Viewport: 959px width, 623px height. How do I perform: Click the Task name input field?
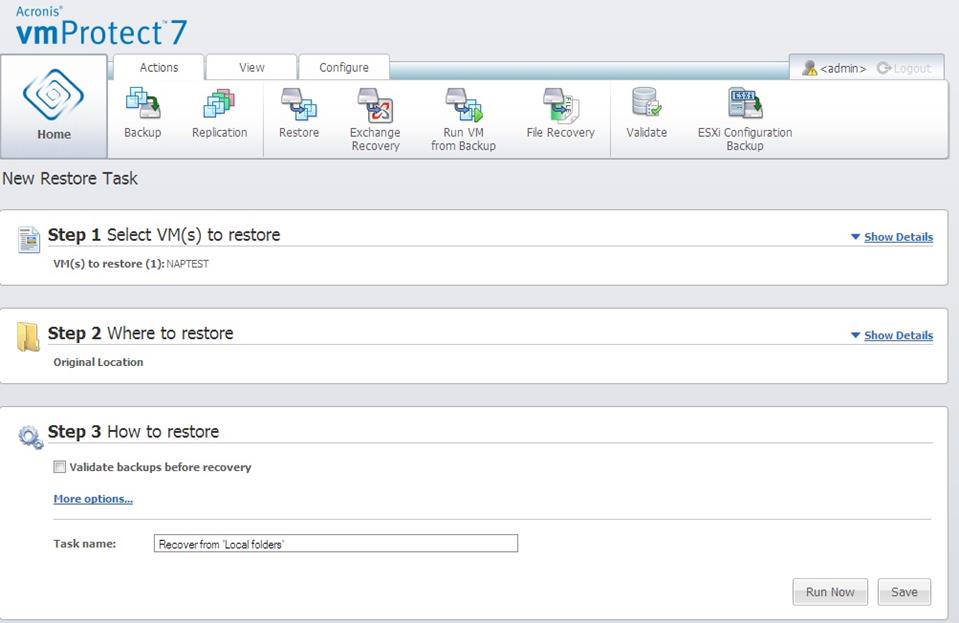click(x=336, y=544)
